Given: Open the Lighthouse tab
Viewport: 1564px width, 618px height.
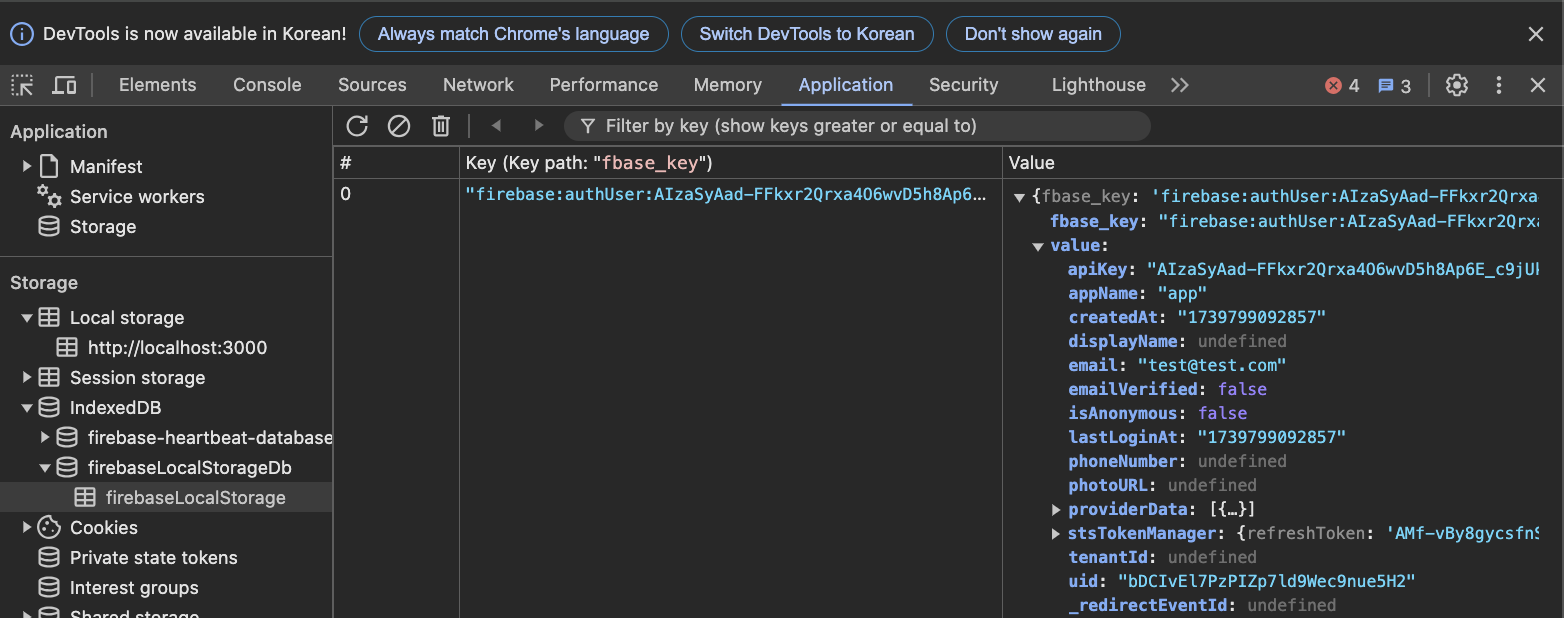Looking at the screenshot, I should tap(1098, 85).
